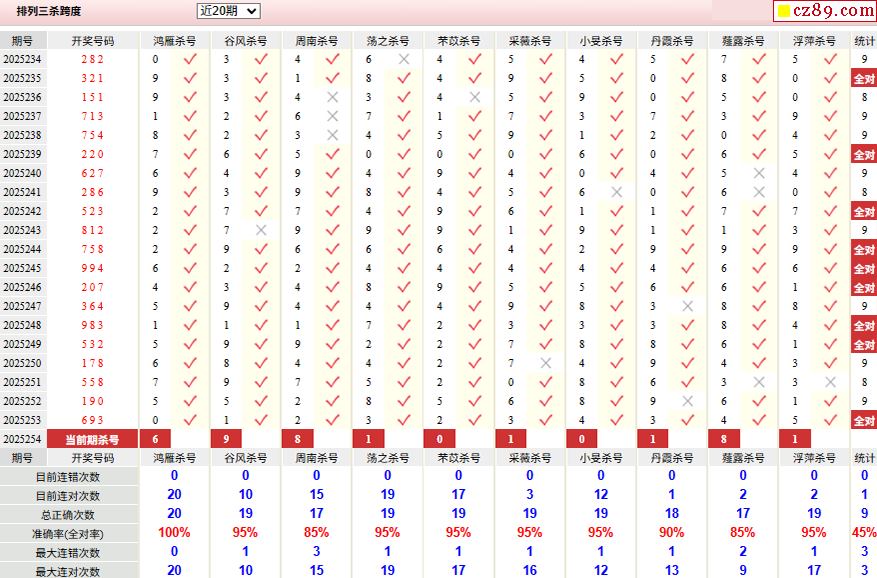The width and height of the screenshot is (877, 578).
Task: Click draw number 207
Action: (x=92, y=287)
